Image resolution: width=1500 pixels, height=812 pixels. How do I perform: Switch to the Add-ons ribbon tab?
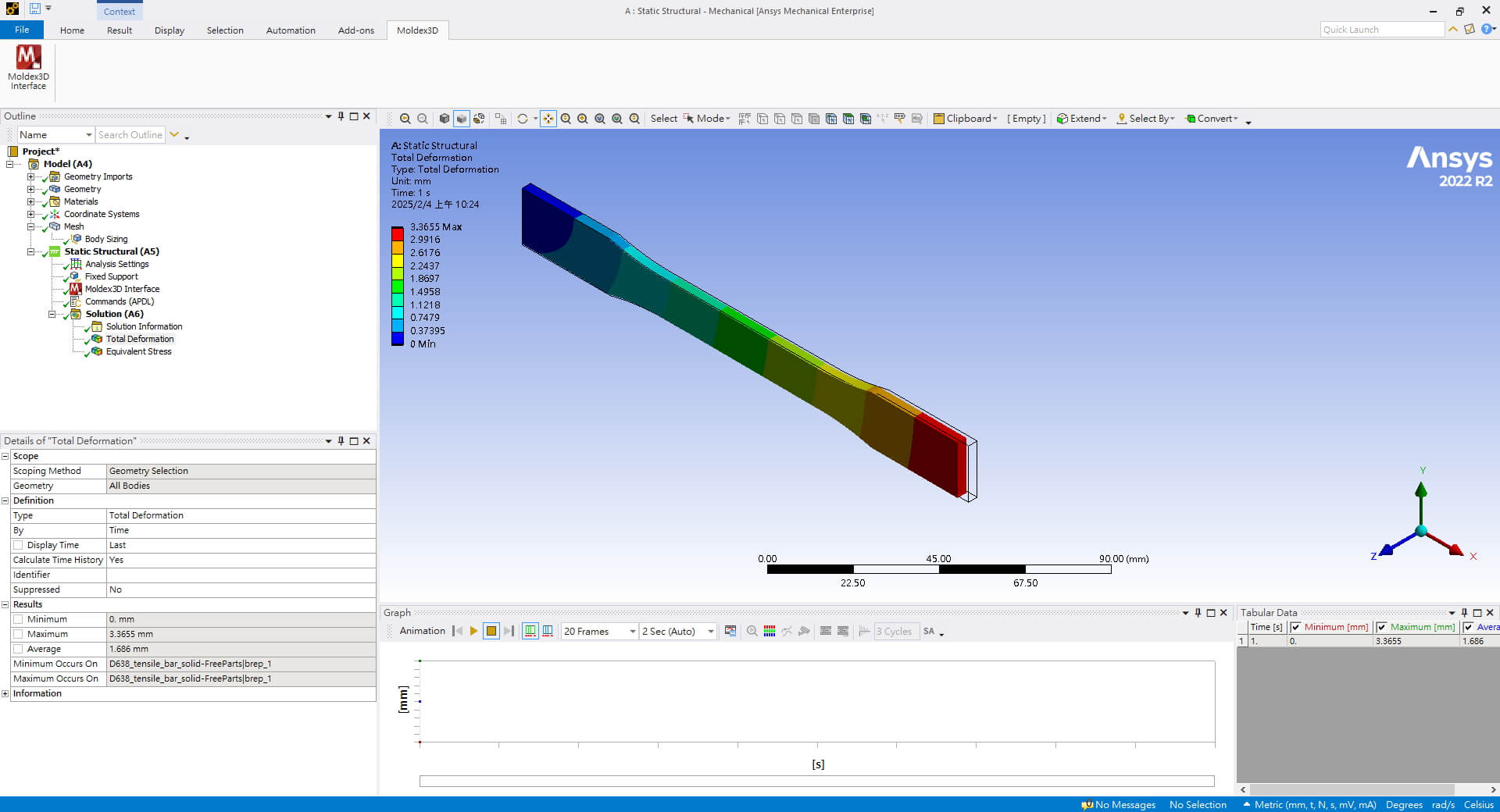(x=355, y=30)
